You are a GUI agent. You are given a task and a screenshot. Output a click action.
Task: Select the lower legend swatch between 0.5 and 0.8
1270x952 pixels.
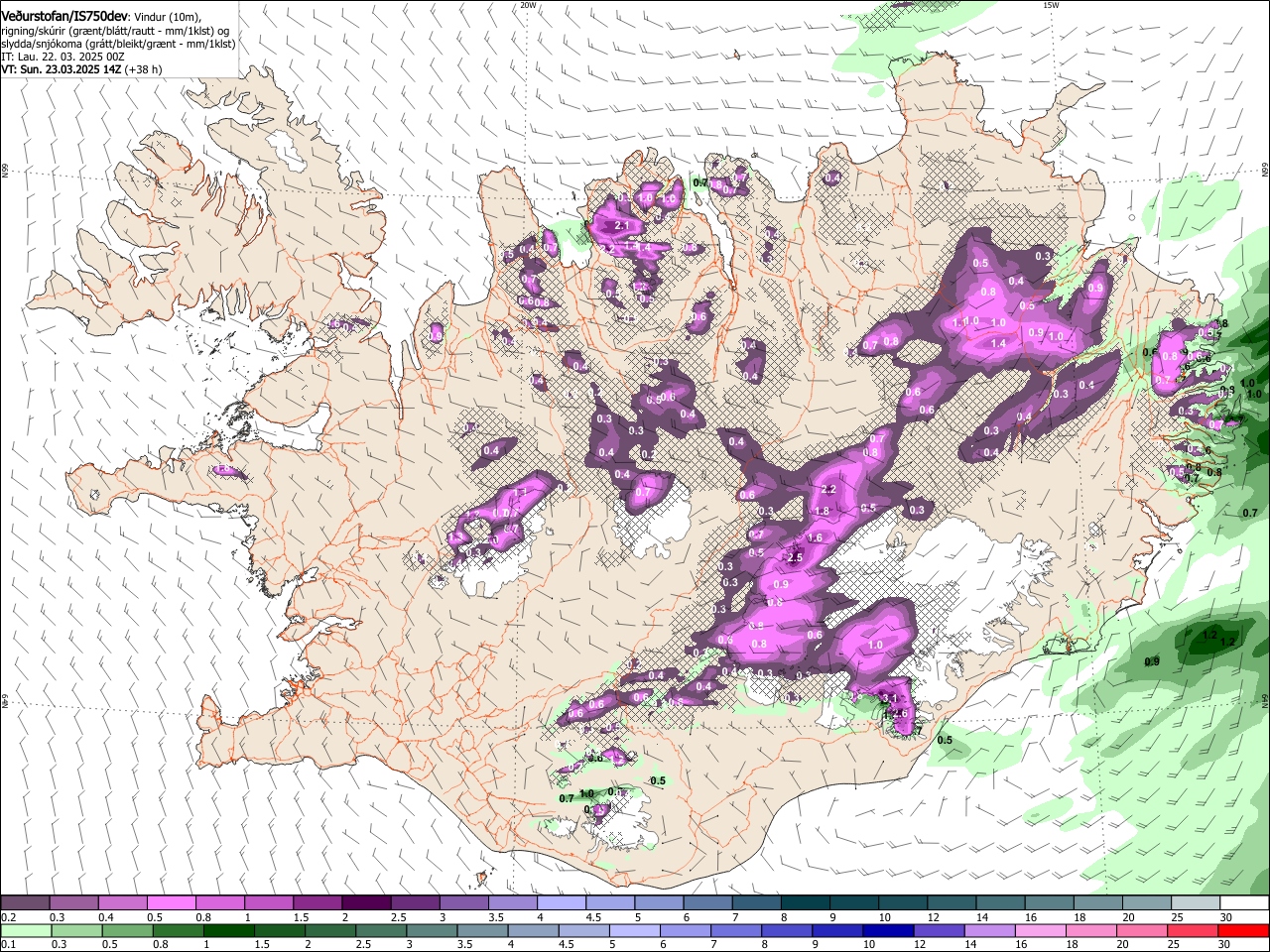coord(127,931)
